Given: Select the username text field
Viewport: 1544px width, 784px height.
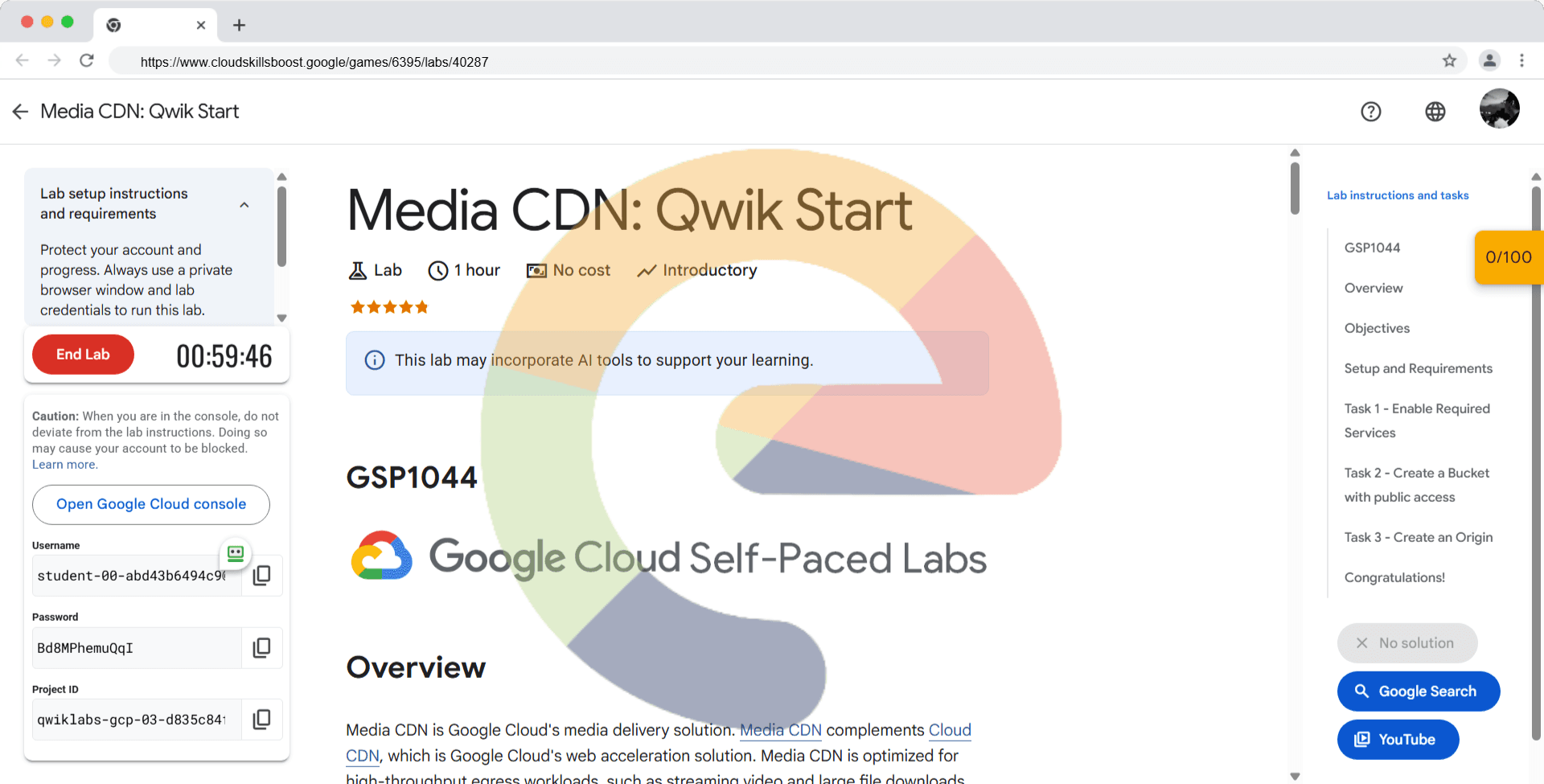Looking at the screenshot, I should coord(137,576).
